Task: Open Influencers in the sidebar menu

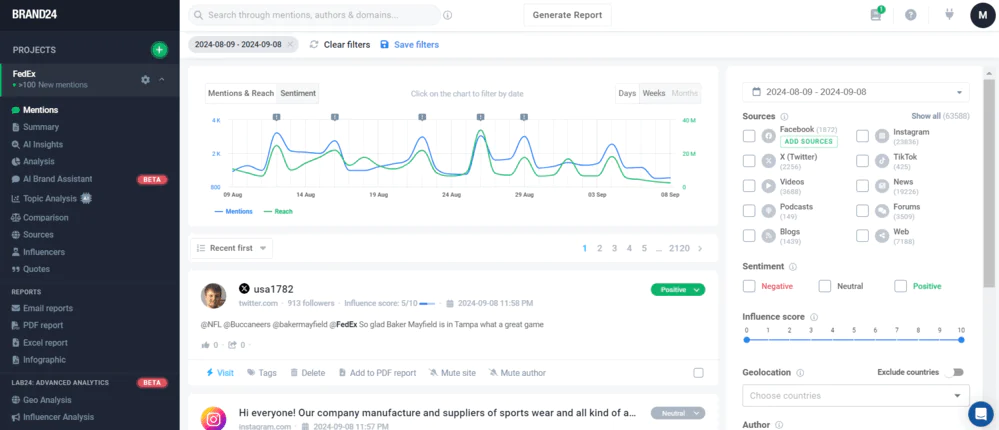Action: [x=43, y=252]
